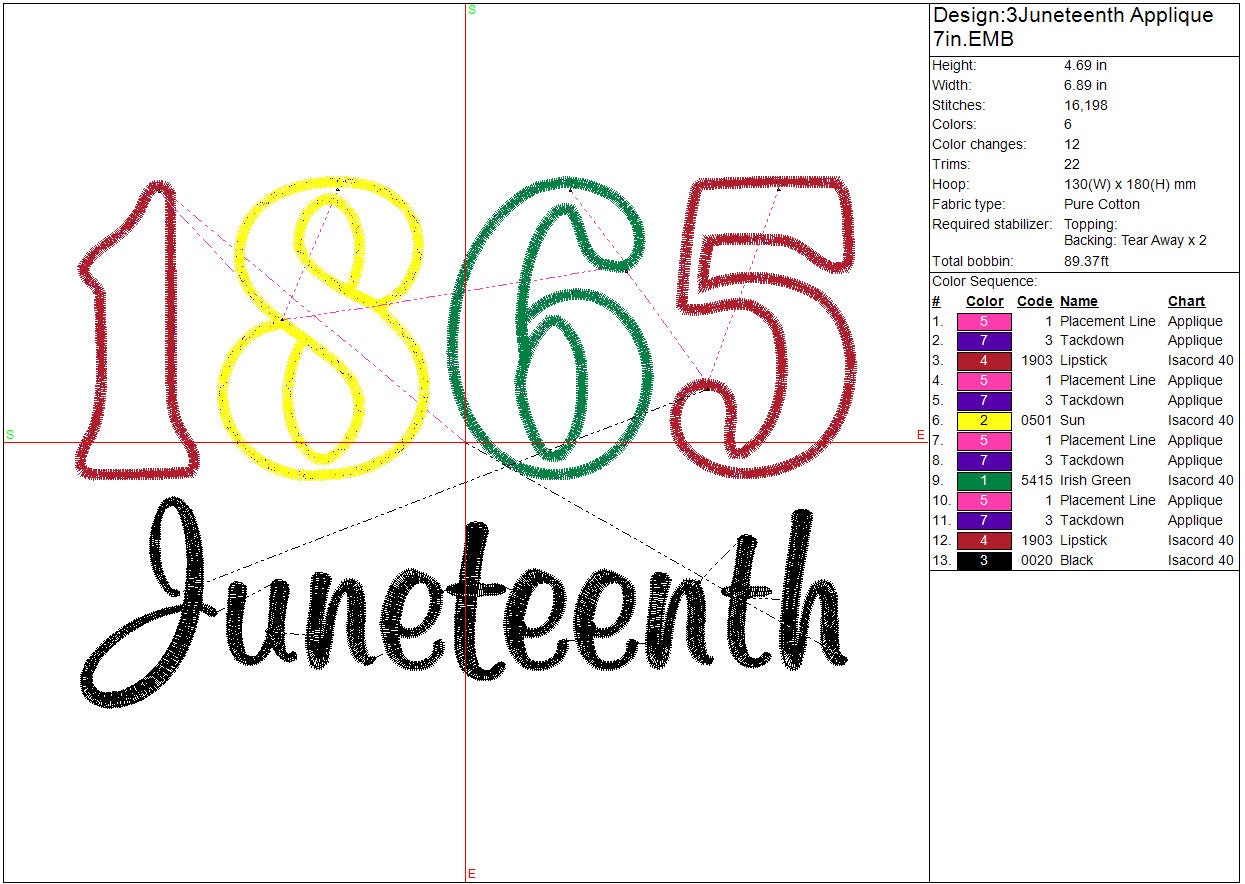Click the yellow Sun color swatch
The width and height of the screenshot is (1245, 884).
pos(984,421)
